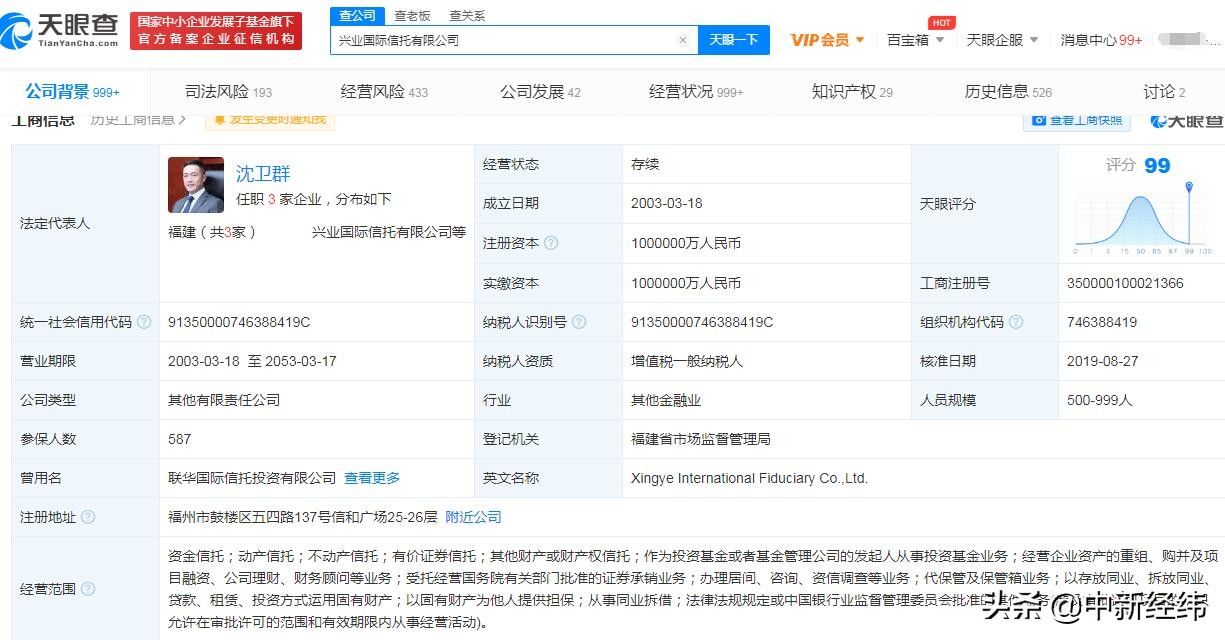This screenshot has height=640, width=1225.
Task: Select the registration number 350000100021366
Action: (1125, 283)
